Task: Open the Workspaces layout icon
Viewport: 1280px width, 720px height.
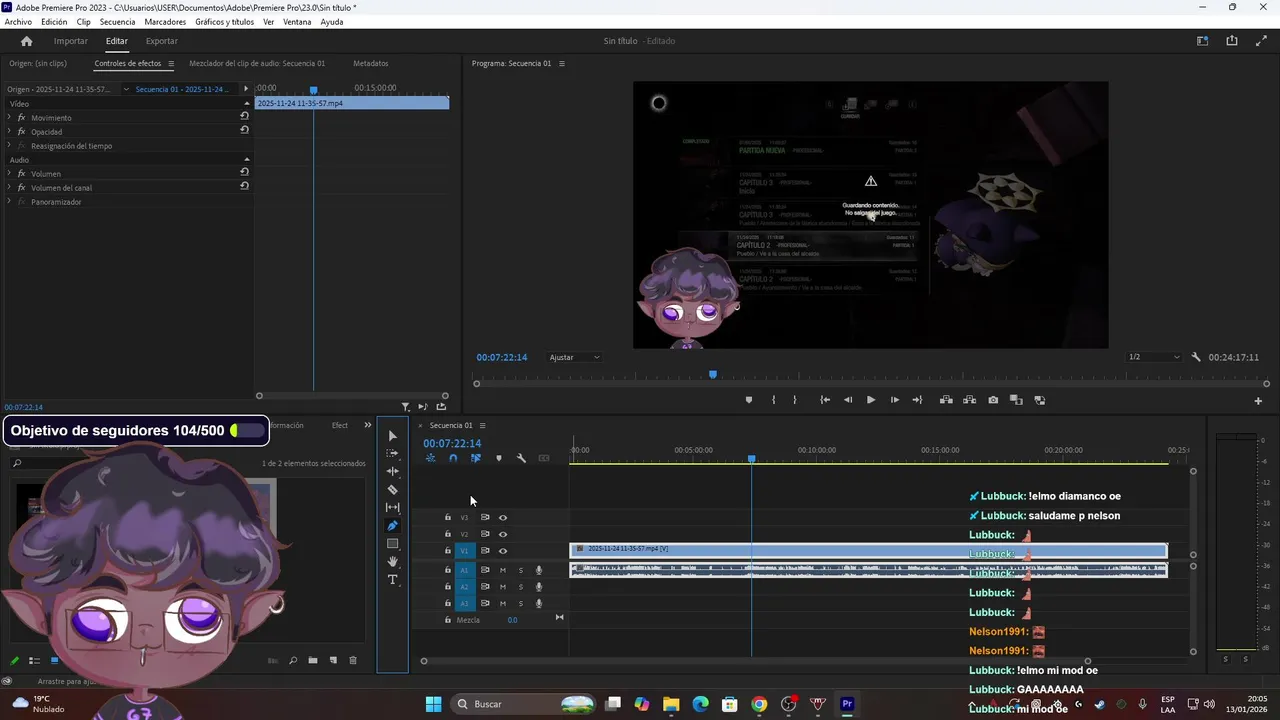Action: pyautogui.click(x=1203, y=41)
